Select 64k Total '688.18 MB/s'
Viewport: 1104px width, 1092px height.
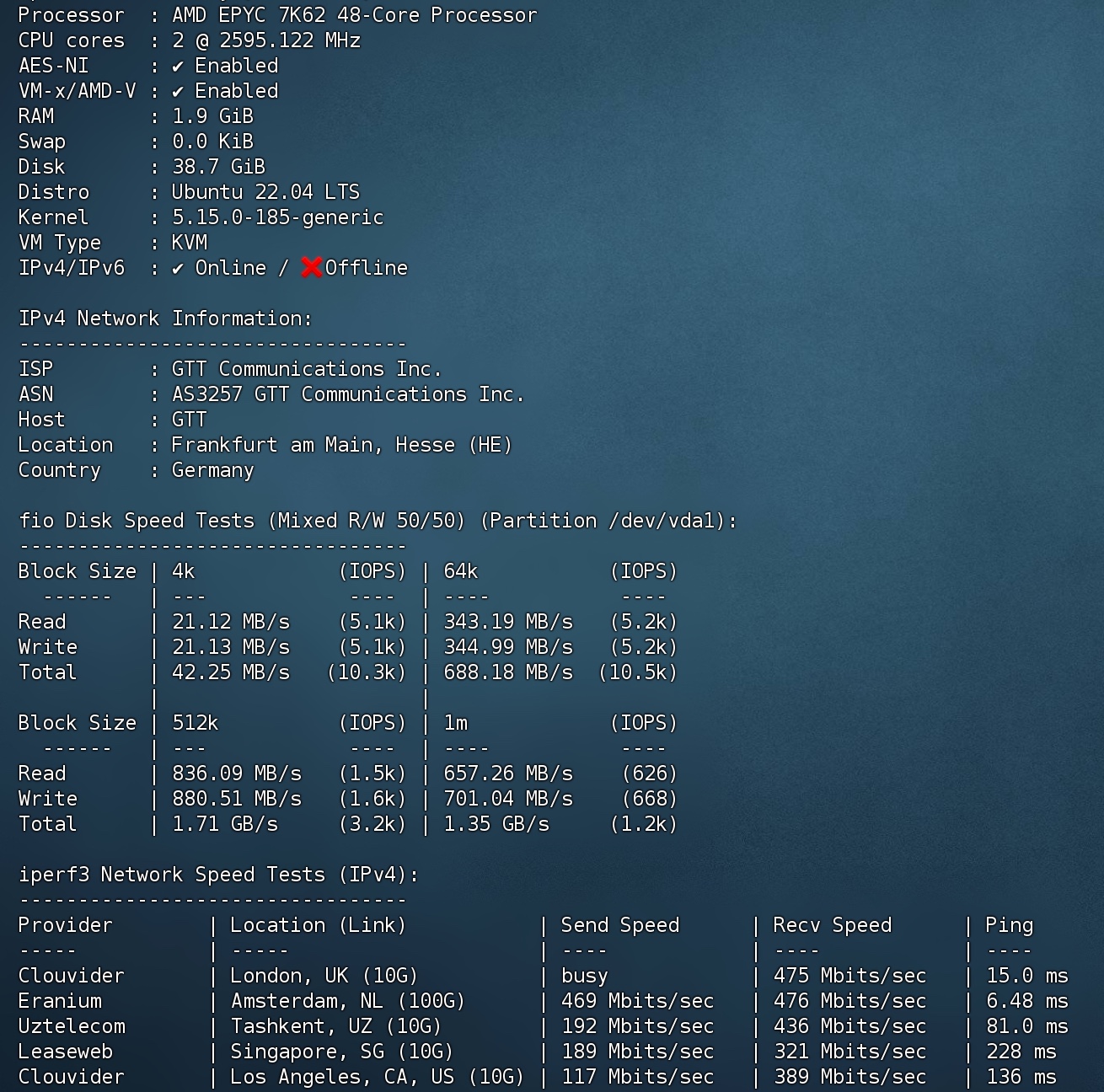tap(508, 672)
